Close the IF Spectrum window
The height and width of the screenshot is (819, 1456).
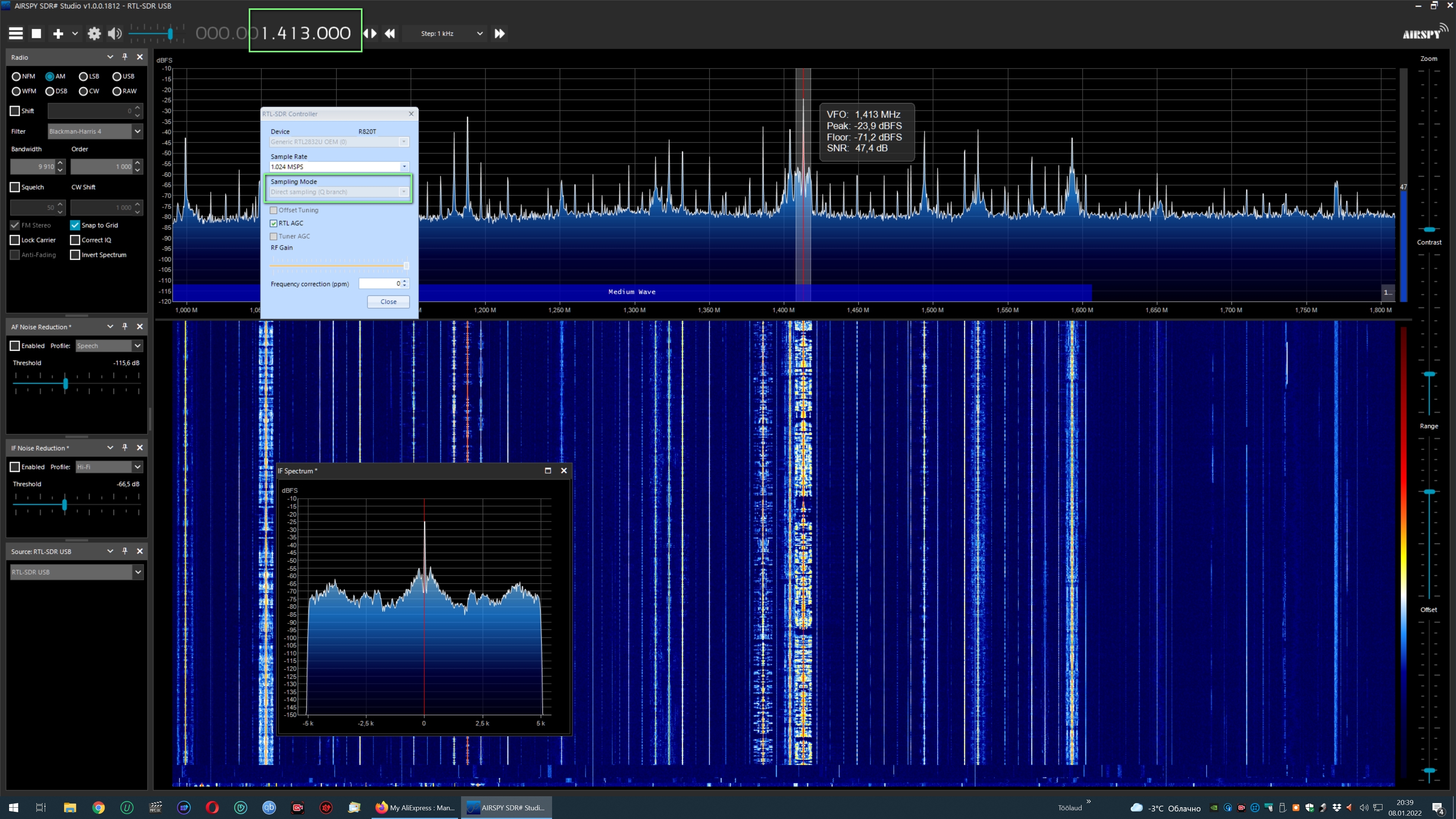pyautogui.click(x=563, y=471)
